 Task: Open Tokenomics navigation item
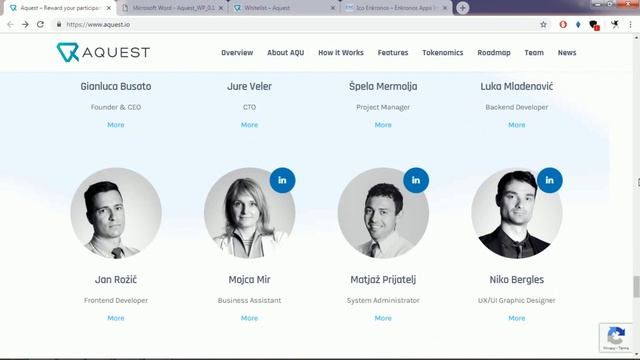[x=443, y=53]
